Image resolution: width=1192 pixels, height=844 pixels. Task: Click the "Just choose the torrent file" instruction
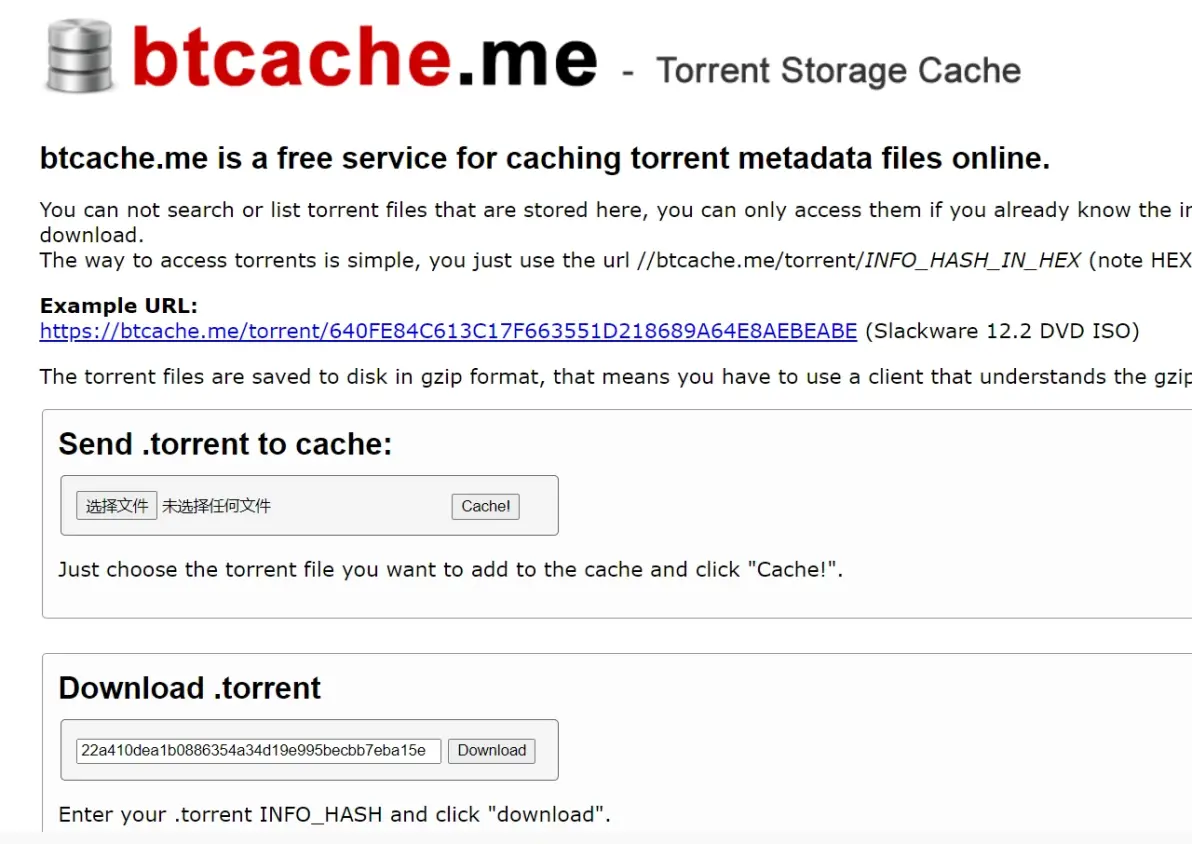[x=450, y=570]
